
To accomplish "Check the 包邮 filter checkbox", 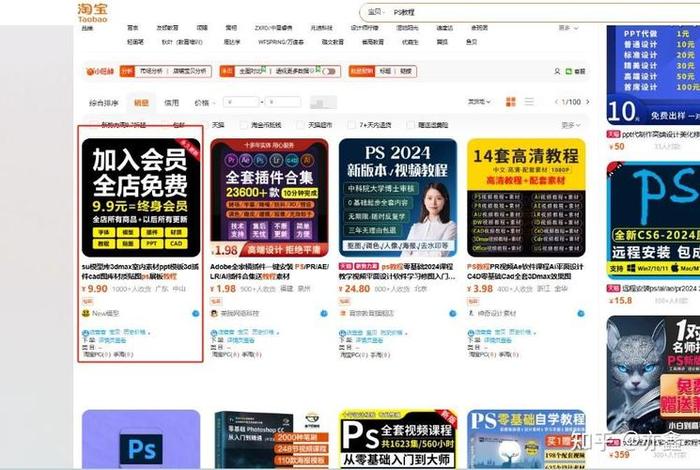I will [x=166, y=125].
